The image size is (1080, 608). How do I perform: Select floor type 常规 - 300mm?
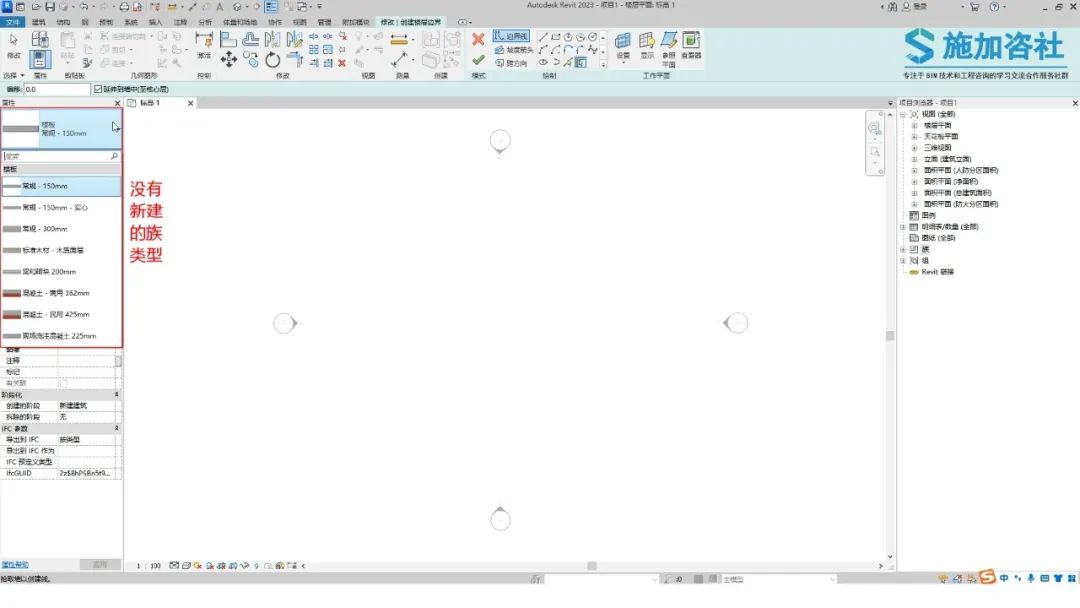pos(61,229)
